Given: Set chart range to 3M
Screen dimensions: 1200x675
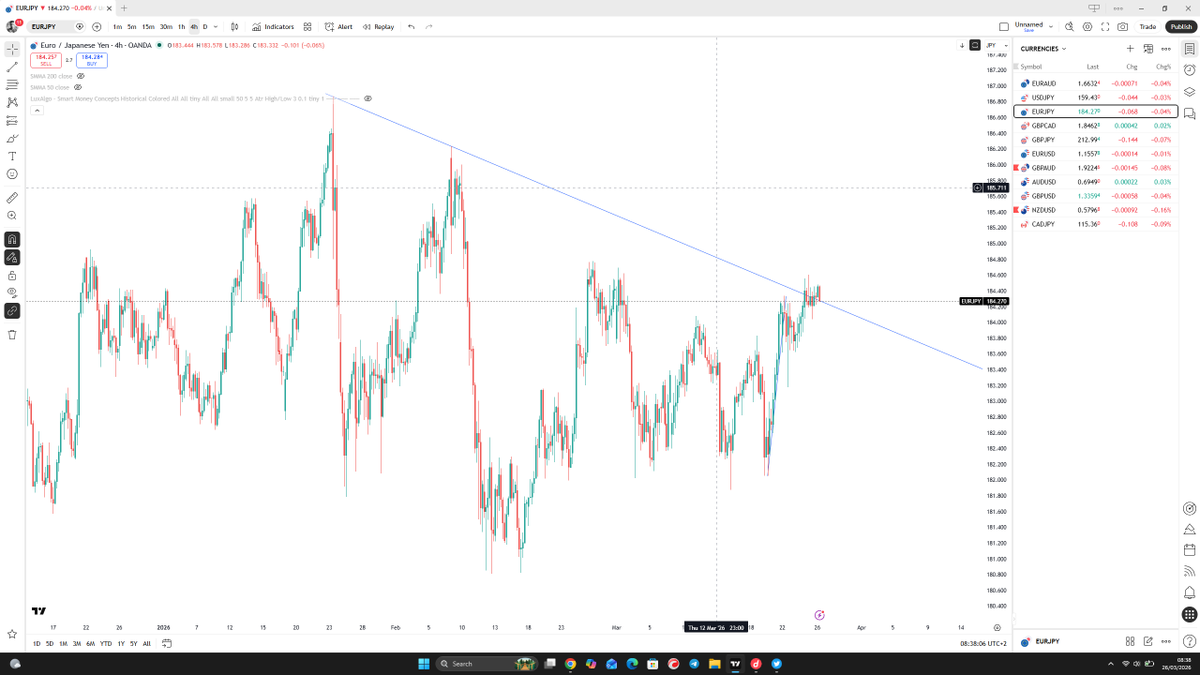Looking at the screenshot, I should pyautogui.click(x=77, y=644).
